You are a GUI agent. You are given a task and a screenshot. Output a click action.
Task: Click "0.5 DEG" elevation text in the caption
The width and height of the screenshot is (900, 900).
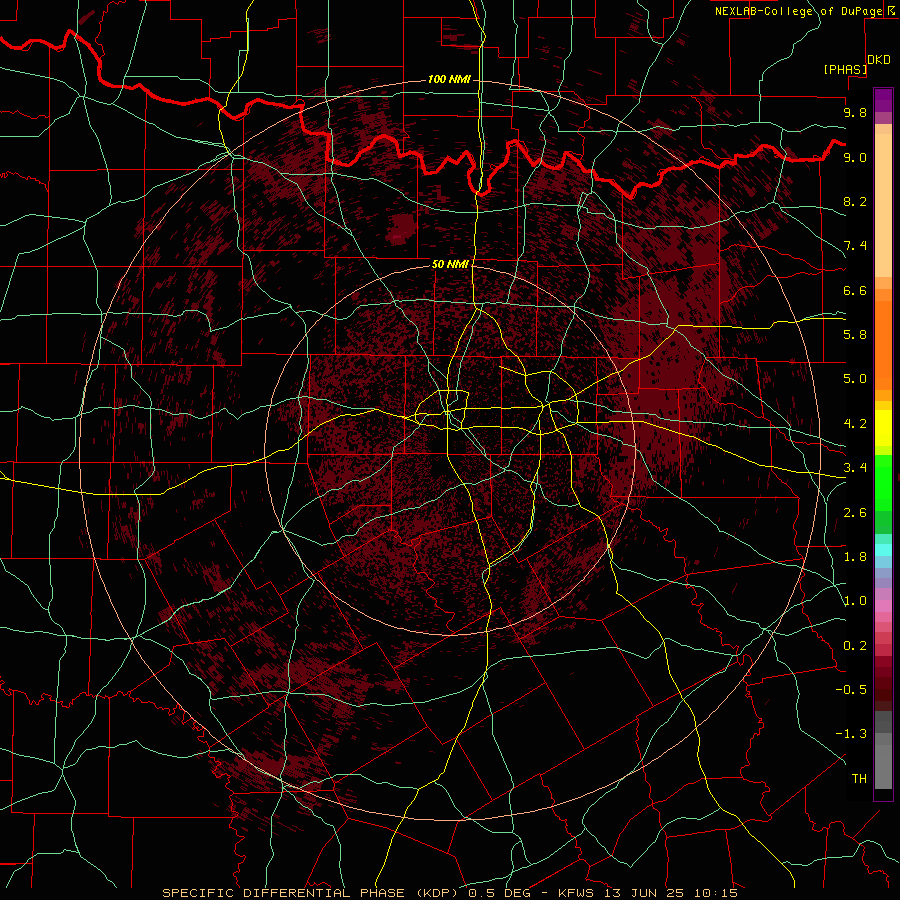click(x=498, y=893)
